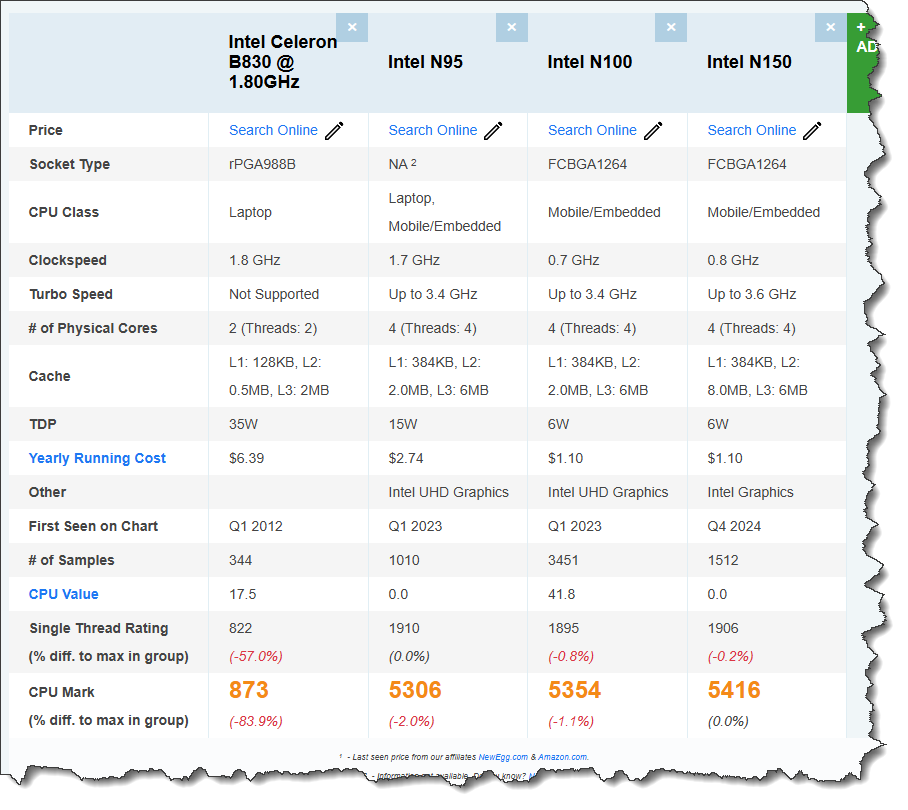Click the Laptop CPU class cell
908x810 pixels.
pyautogui.click(x=250, y=212)
